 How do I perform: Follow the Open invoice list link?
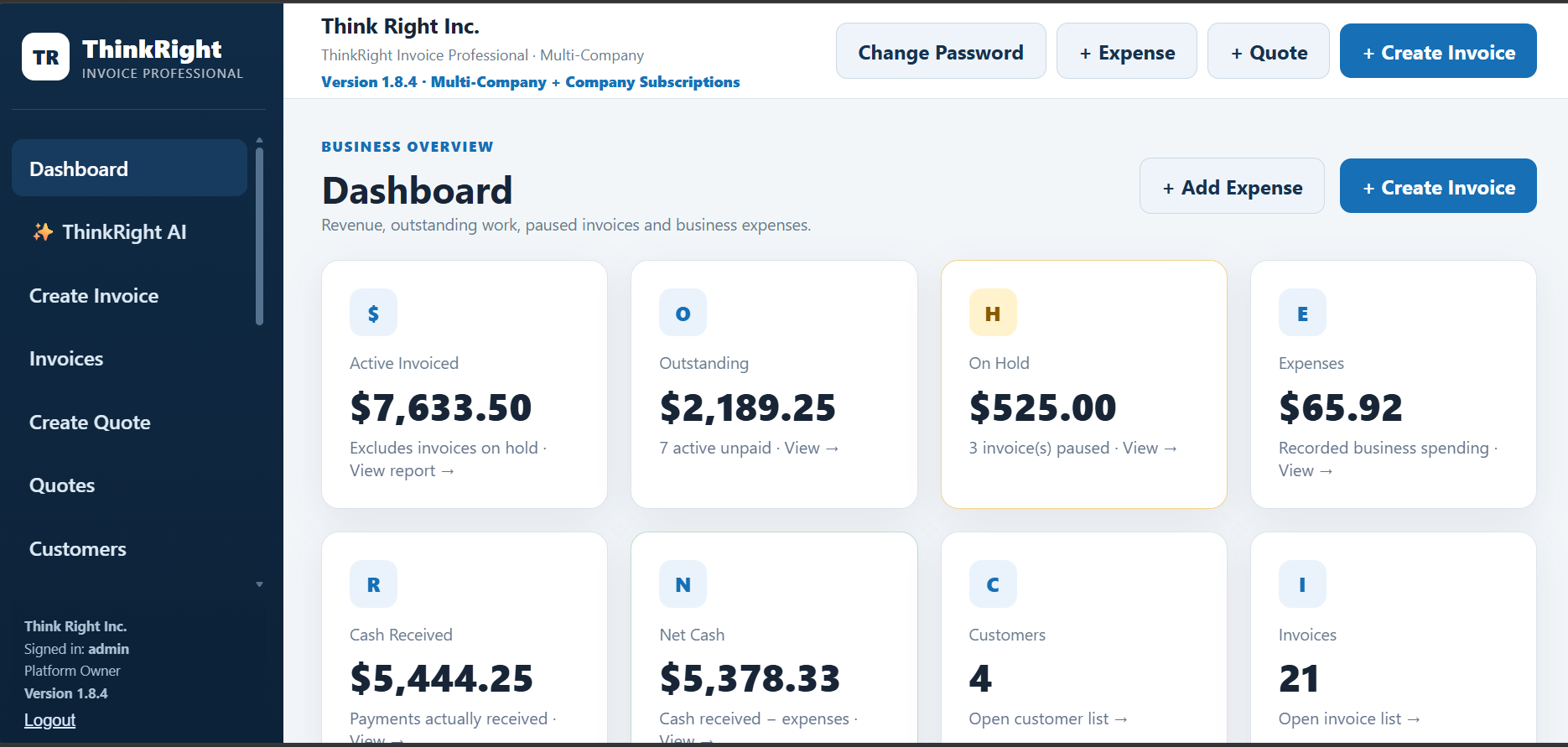[x=1349, y=719]
